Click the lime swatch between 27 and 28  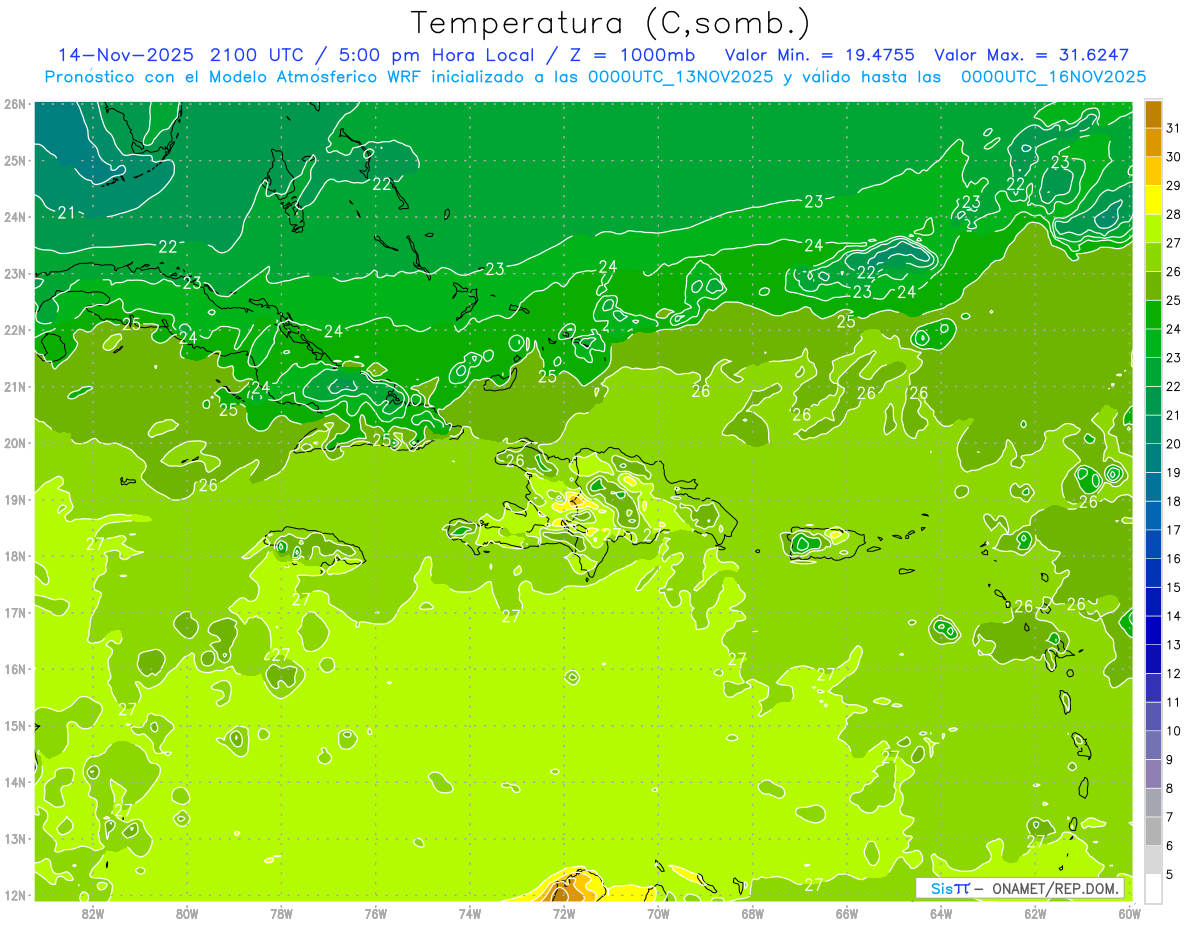coord(1154,229)
